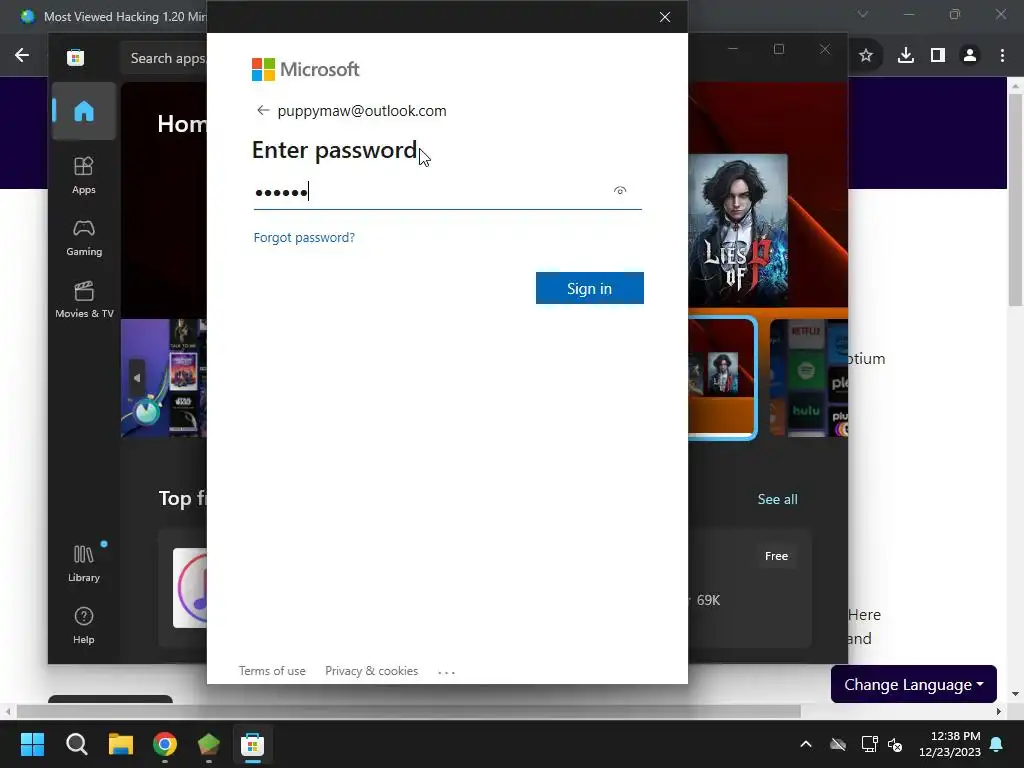Click the previous slide arrow in carousel
1024x768 pixels.
(136, 377)
